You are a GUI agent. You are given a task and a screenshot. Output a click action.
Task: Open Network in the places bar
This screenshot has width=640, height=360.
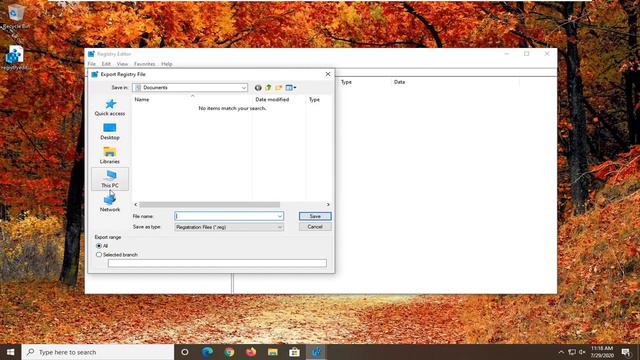110,203
